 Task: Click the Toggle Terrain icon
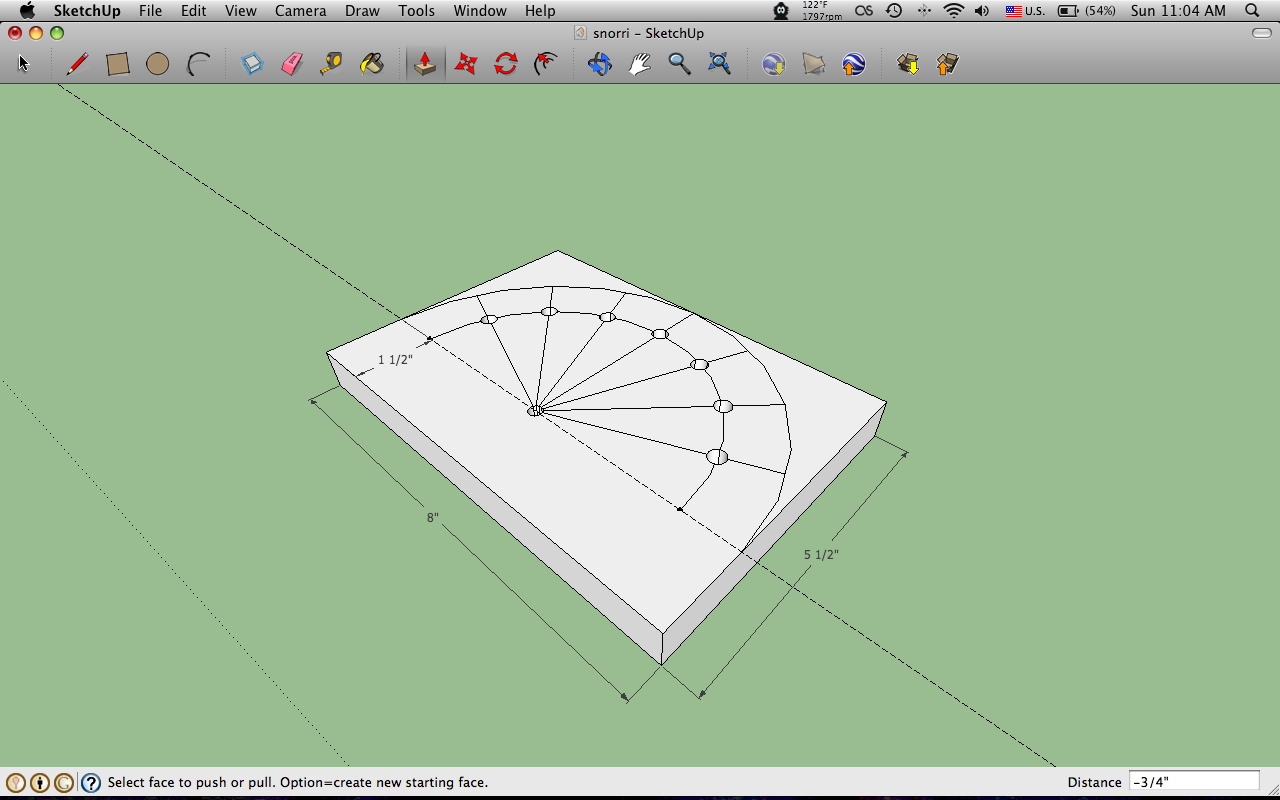(x=814, y=64)
